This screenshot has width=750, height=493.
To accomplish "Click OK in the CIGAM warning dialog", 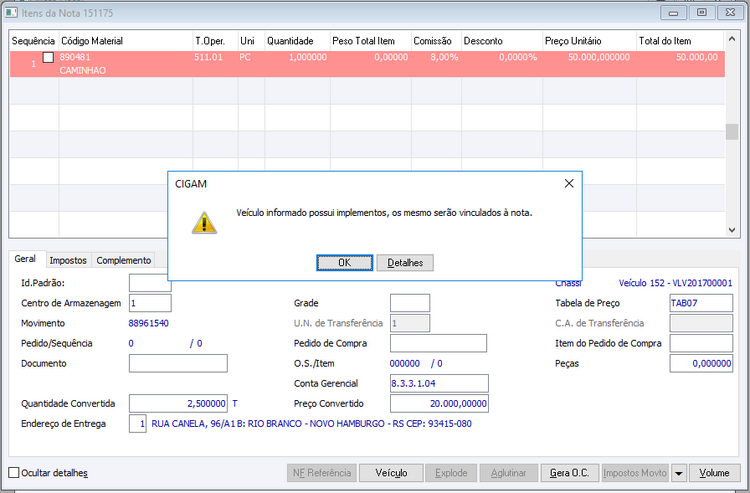I will [344, 263].
